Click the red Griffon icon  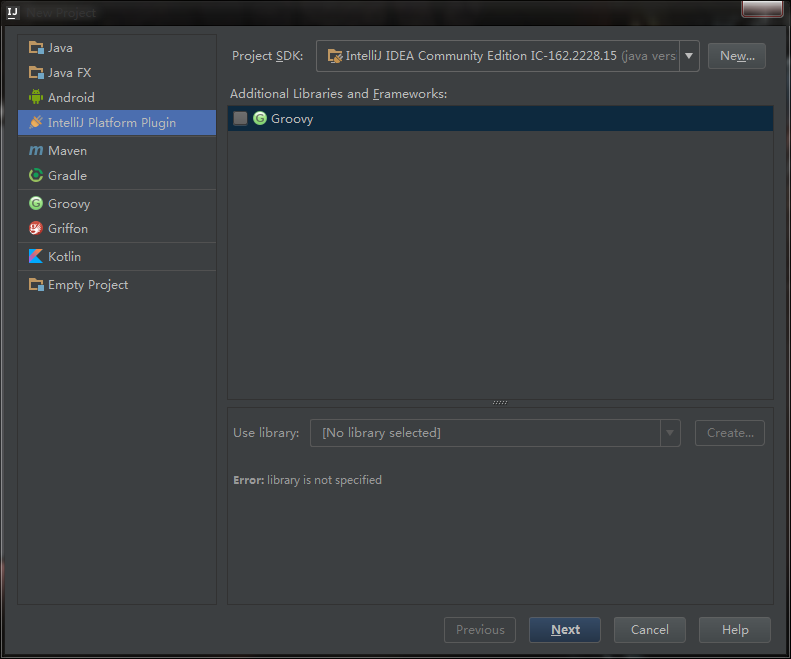pos(36,228)
